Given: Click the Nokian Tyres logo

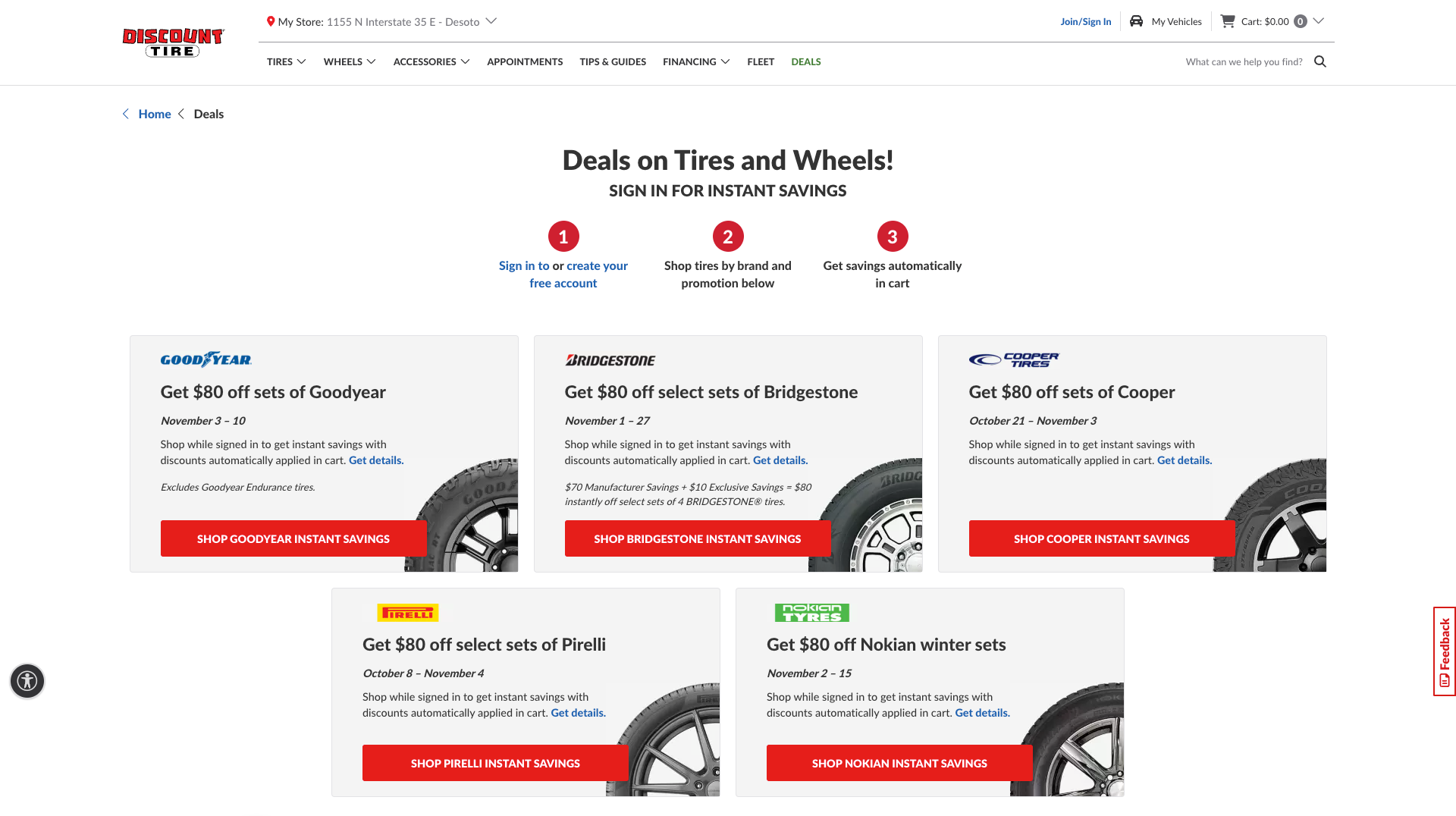Looking at the screenshot, I should (x=812, y=613).
